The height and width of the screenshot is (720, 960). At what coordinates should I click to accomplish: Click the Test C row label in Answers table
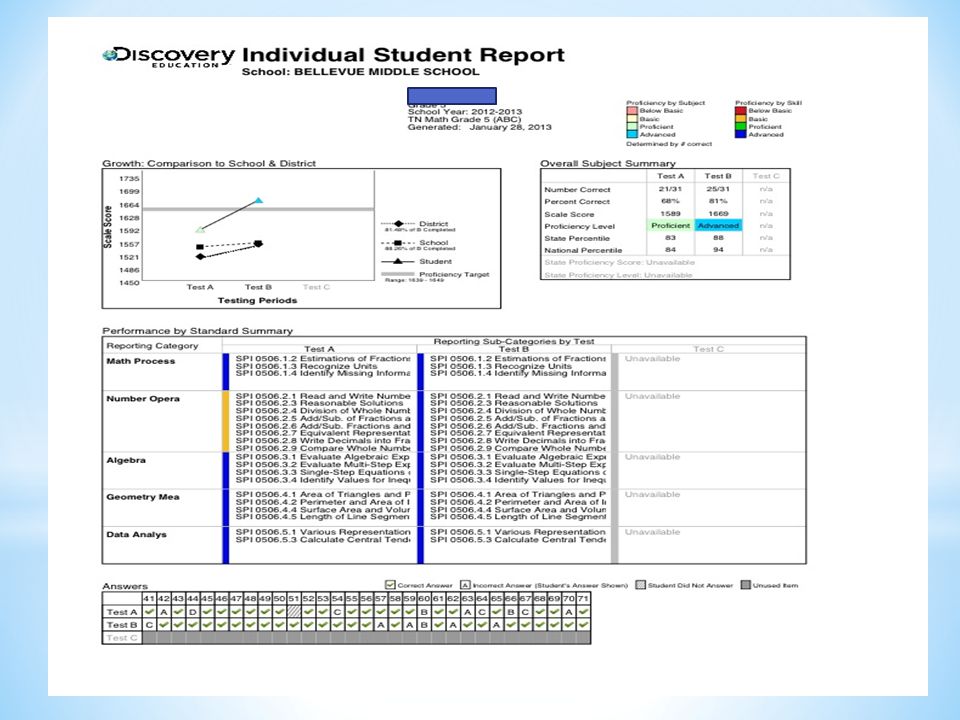pyautogui.click(x=122, y=637)
